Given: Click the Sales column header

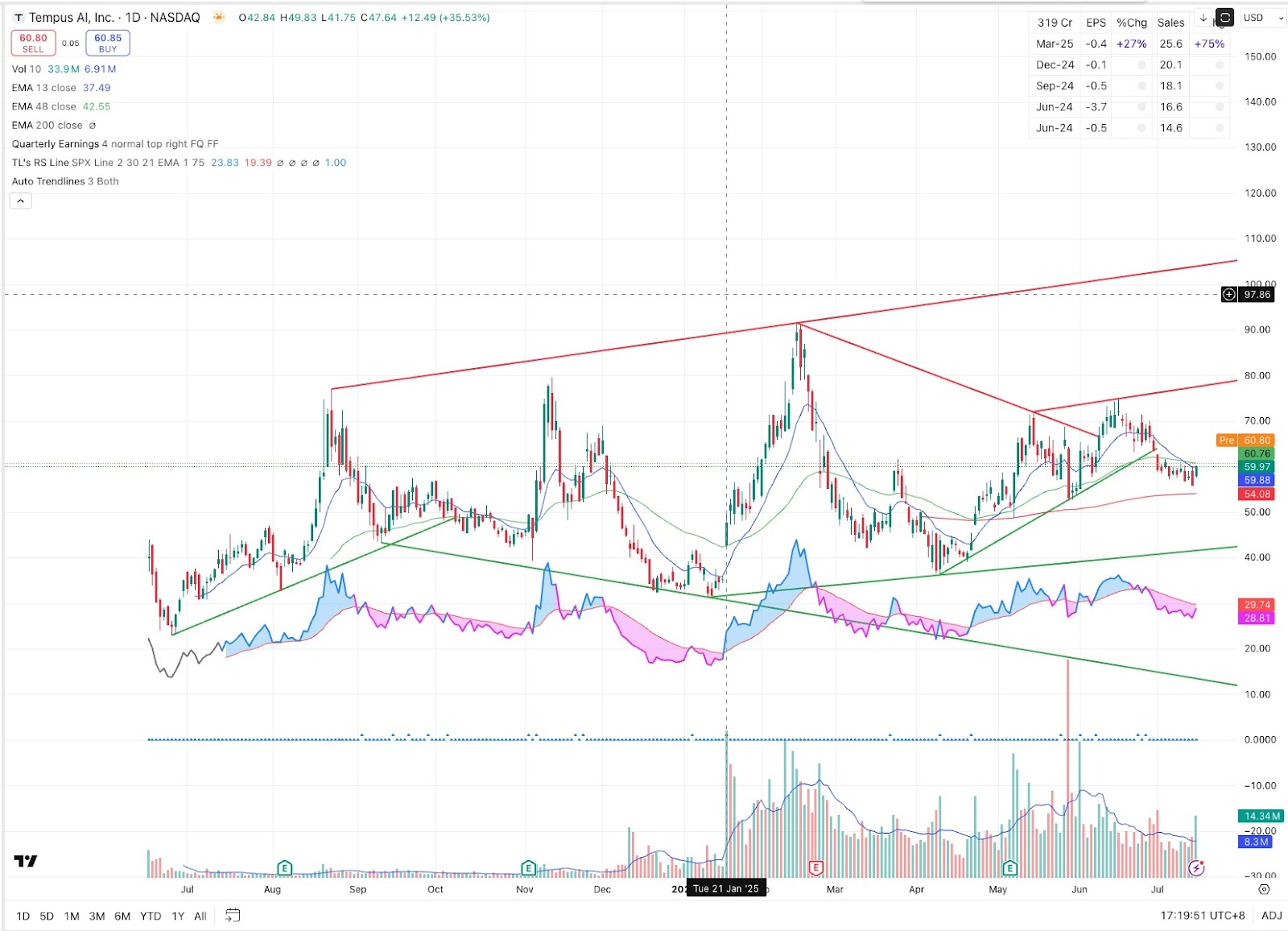Looking at the screenshot, I should coord(1170,23).
